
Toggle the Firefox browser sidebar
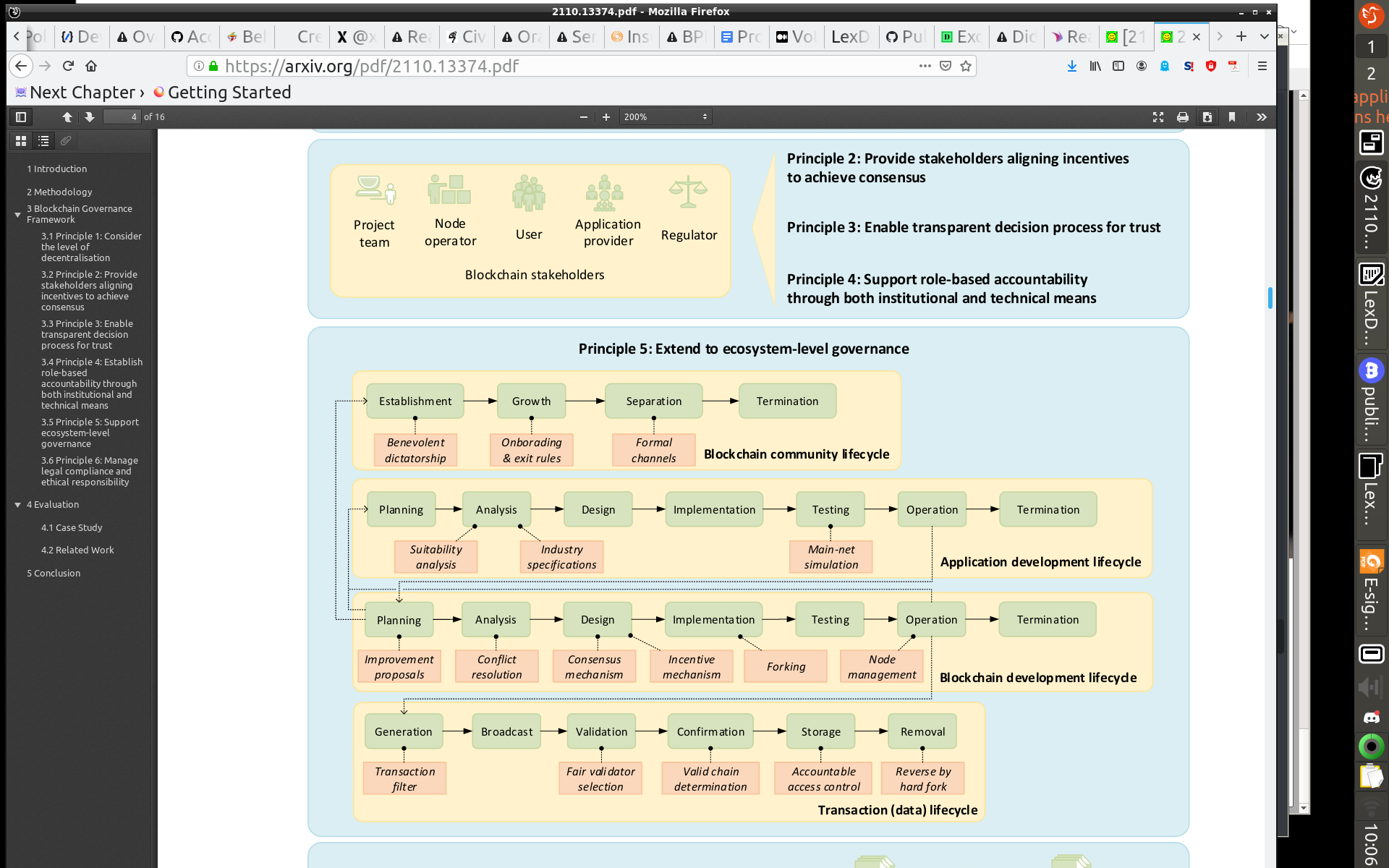[1118, 66]
